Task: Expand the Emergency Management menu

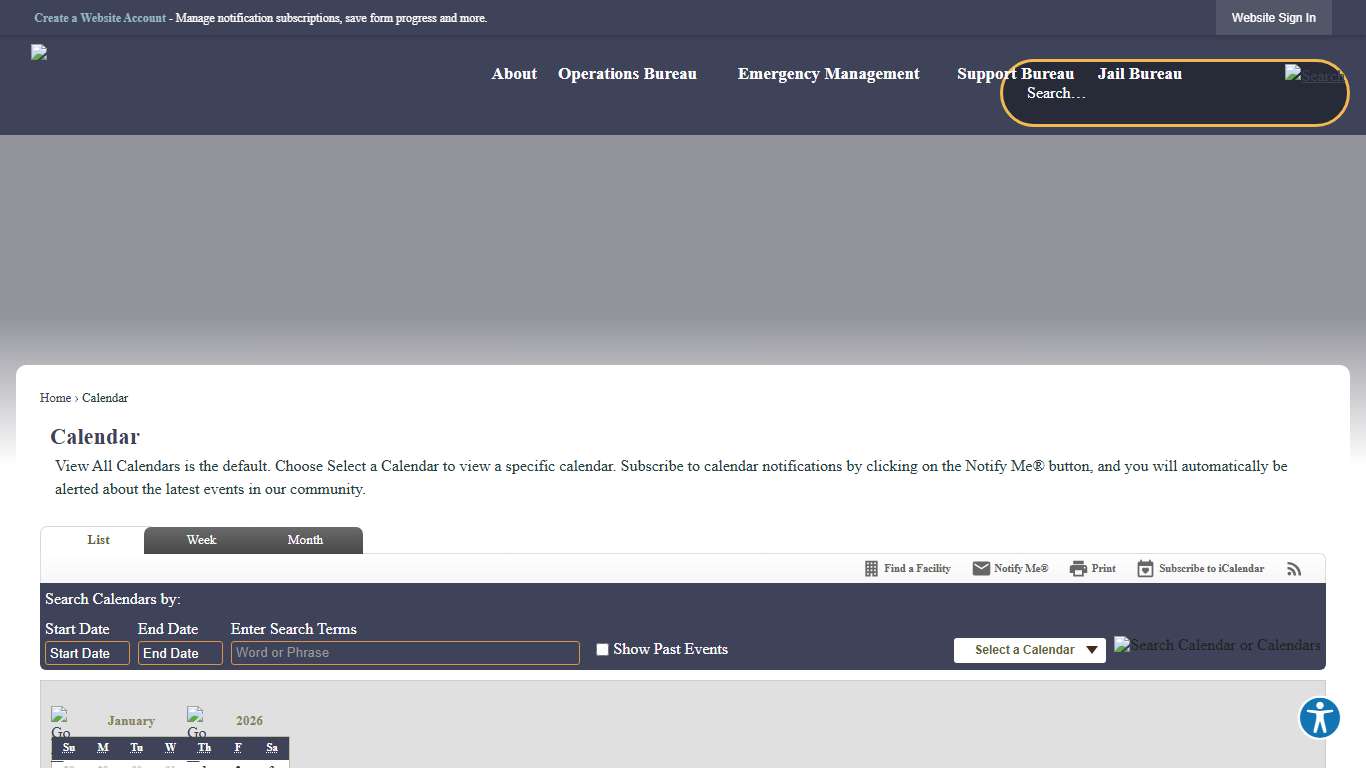Action: [x=828, y=73]
